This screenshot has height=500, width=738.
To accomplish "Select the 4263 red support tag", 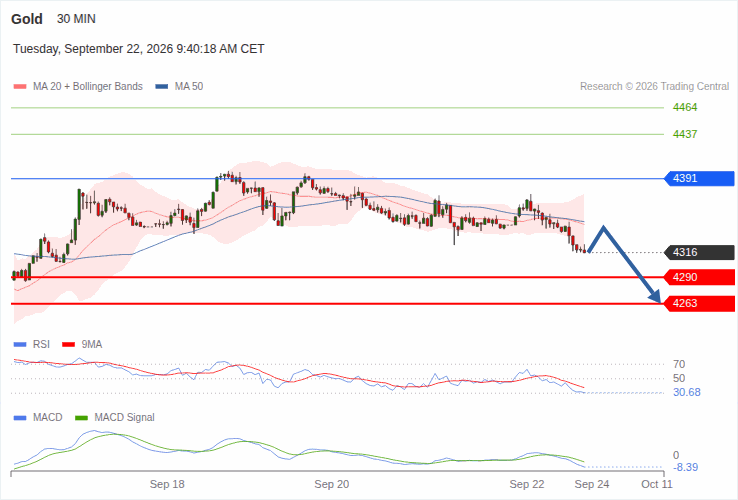I will coord(699,304).
